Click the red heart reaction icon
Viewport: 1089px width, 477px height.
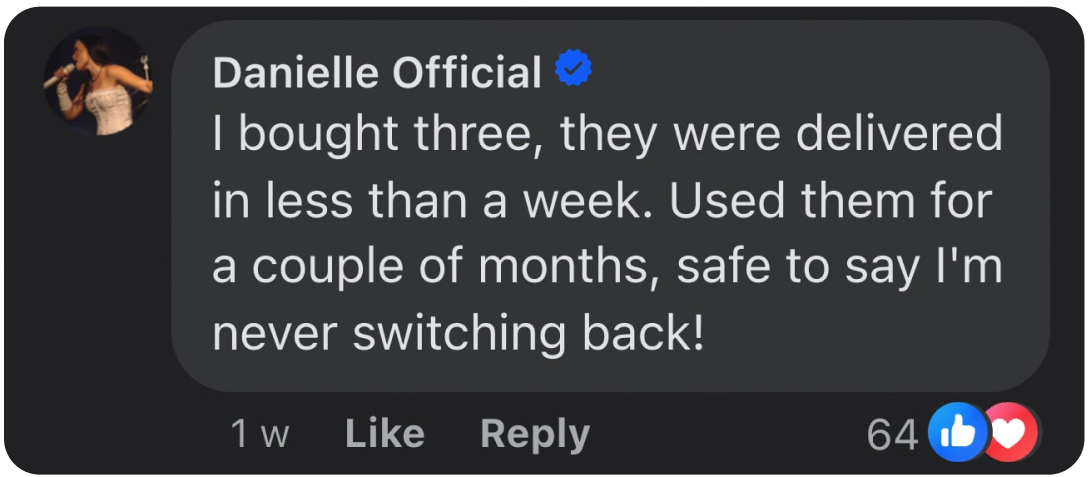tap(1011, 434)
